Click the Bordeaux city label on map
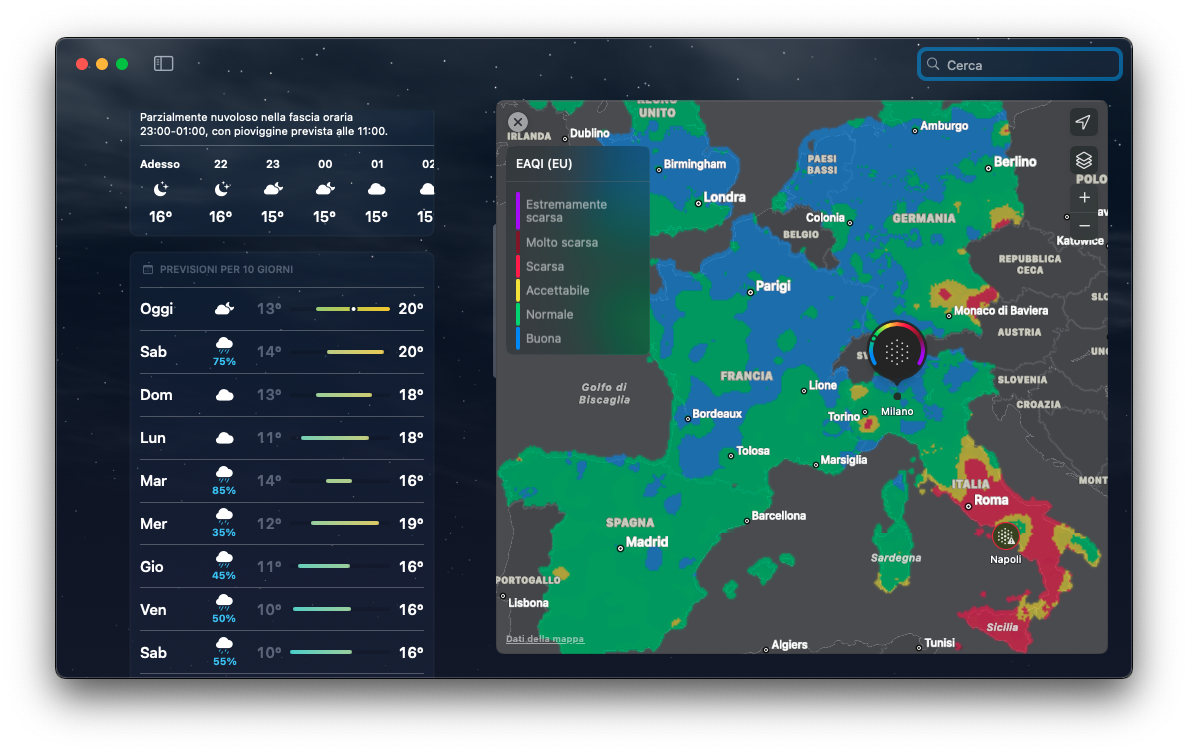This screenshot has height=752, width=1188. coord(717,413)
